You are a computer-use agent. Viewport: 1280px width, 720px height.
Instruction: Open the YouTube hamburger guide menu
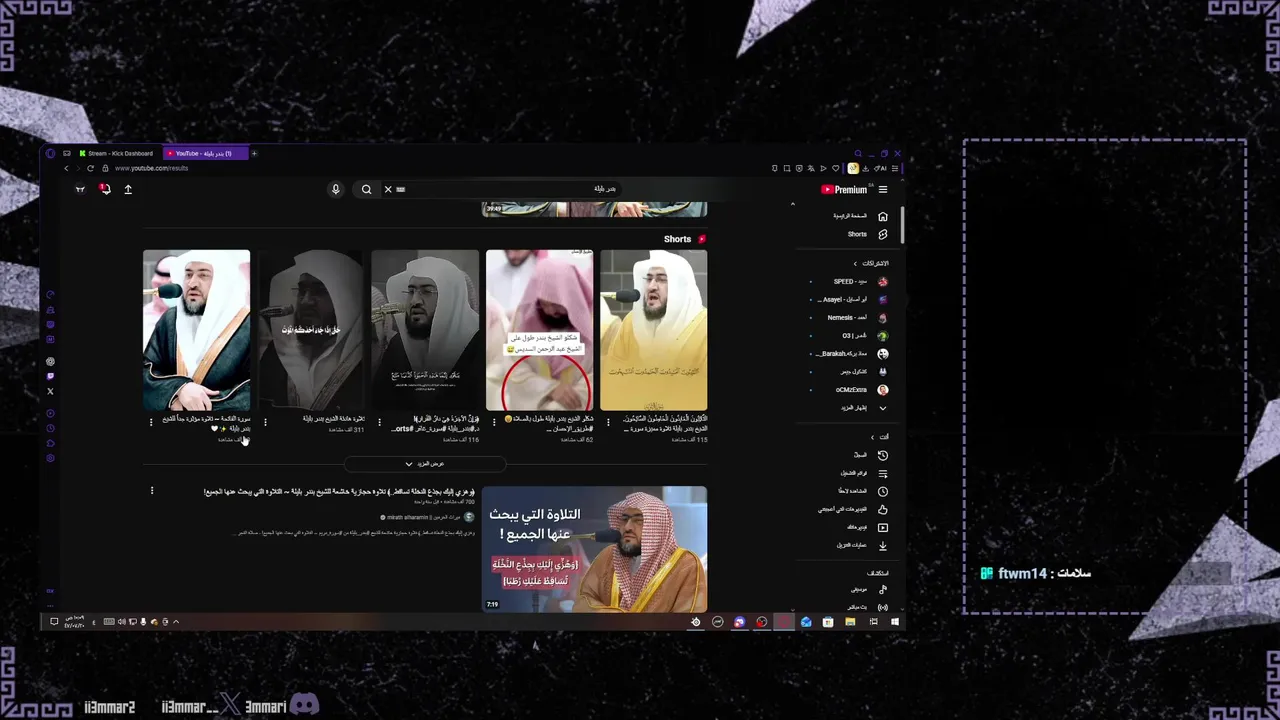pyautogui.click(x=882, y=189)
